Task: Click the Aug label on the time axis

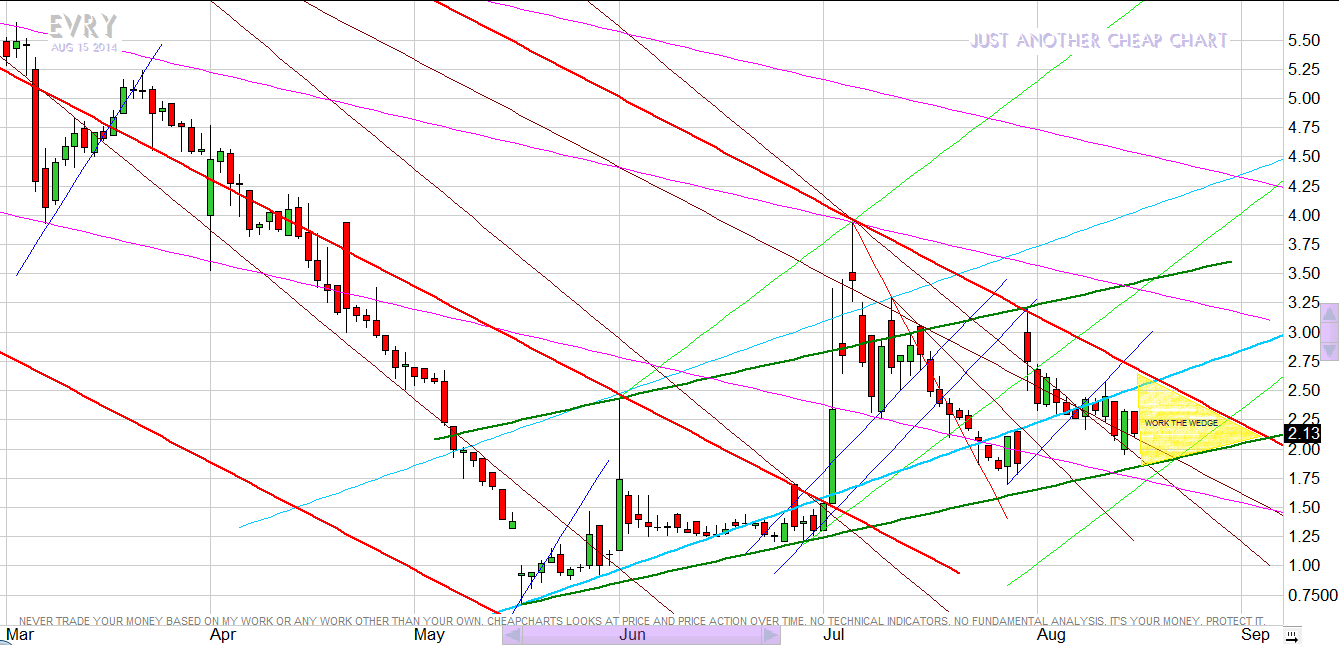Action: click(1050, 634)
